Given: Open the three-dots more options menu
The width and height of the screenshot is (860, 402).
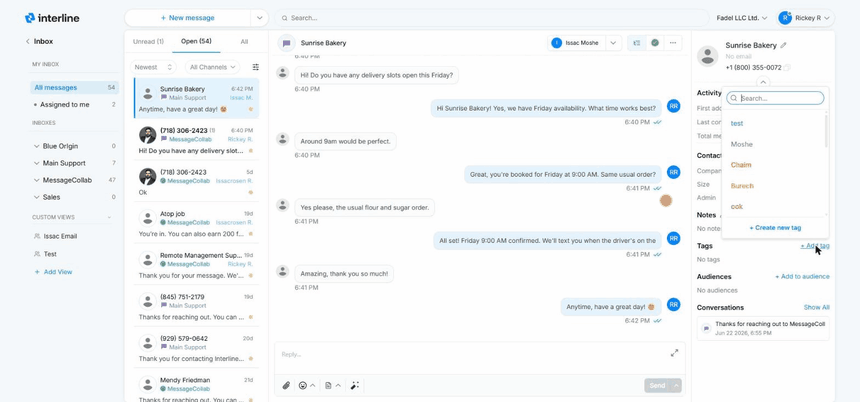Looking at the screenshot, I should coord(673,43).
